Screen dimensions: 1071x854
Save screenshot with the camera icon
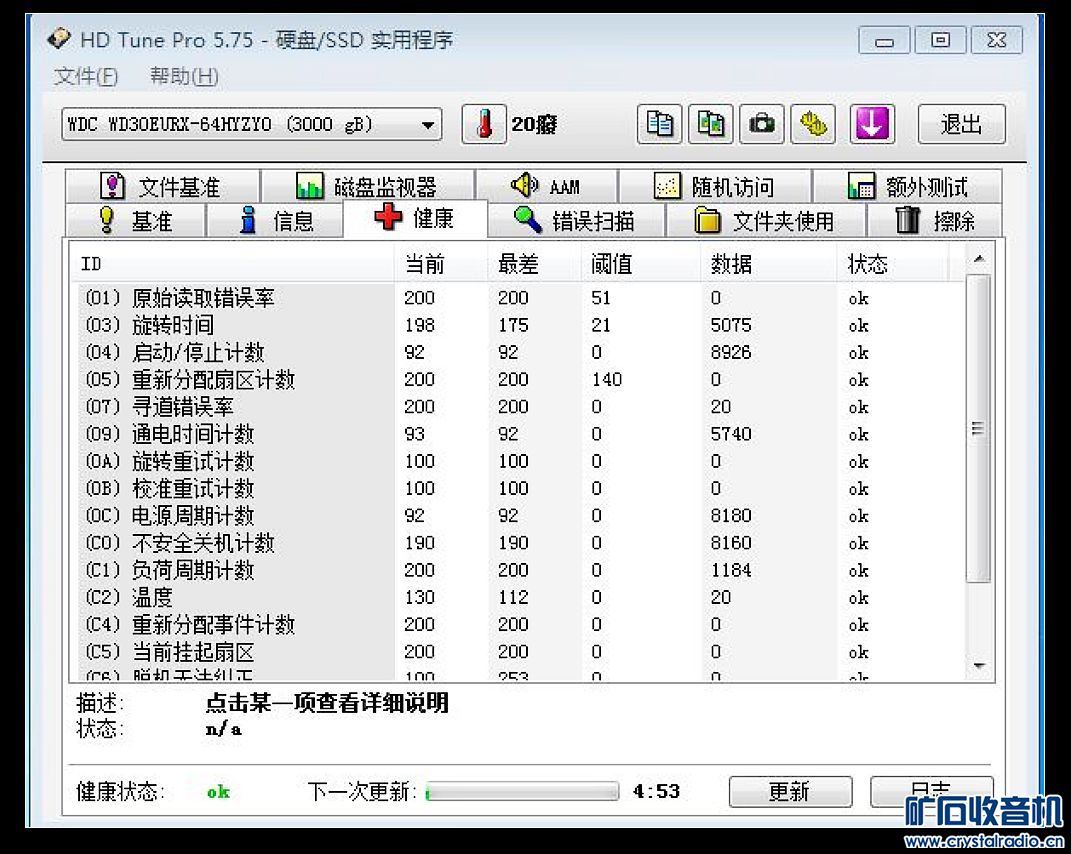pyautogui.click(x=762, y=124)
